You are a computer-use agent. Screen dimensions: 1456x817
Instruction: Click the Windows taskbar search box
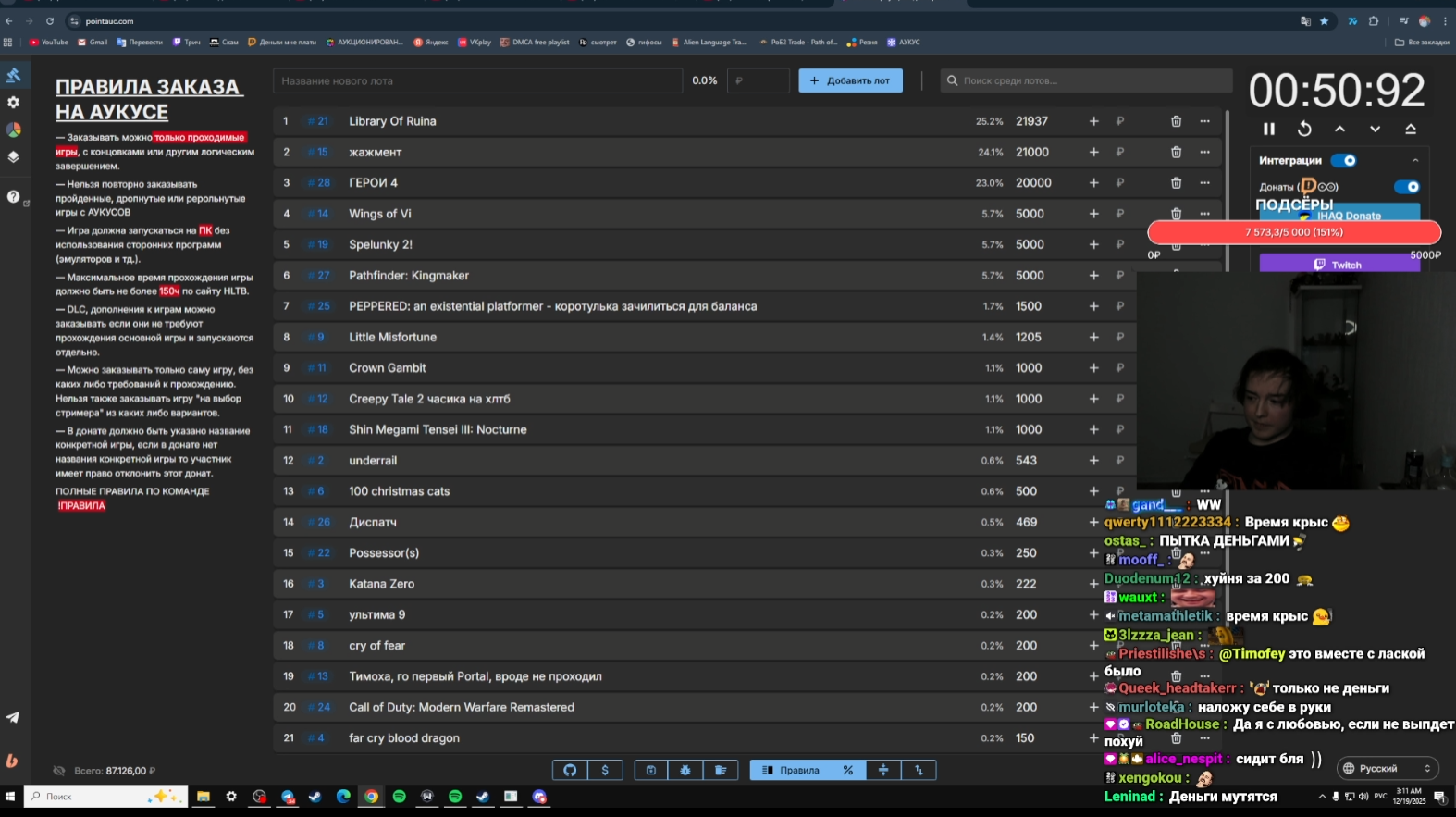106,797
